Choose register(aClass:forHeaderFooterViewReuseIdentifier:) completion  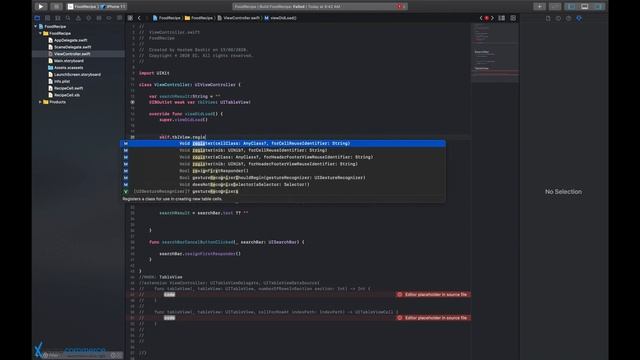click(282, 157)
